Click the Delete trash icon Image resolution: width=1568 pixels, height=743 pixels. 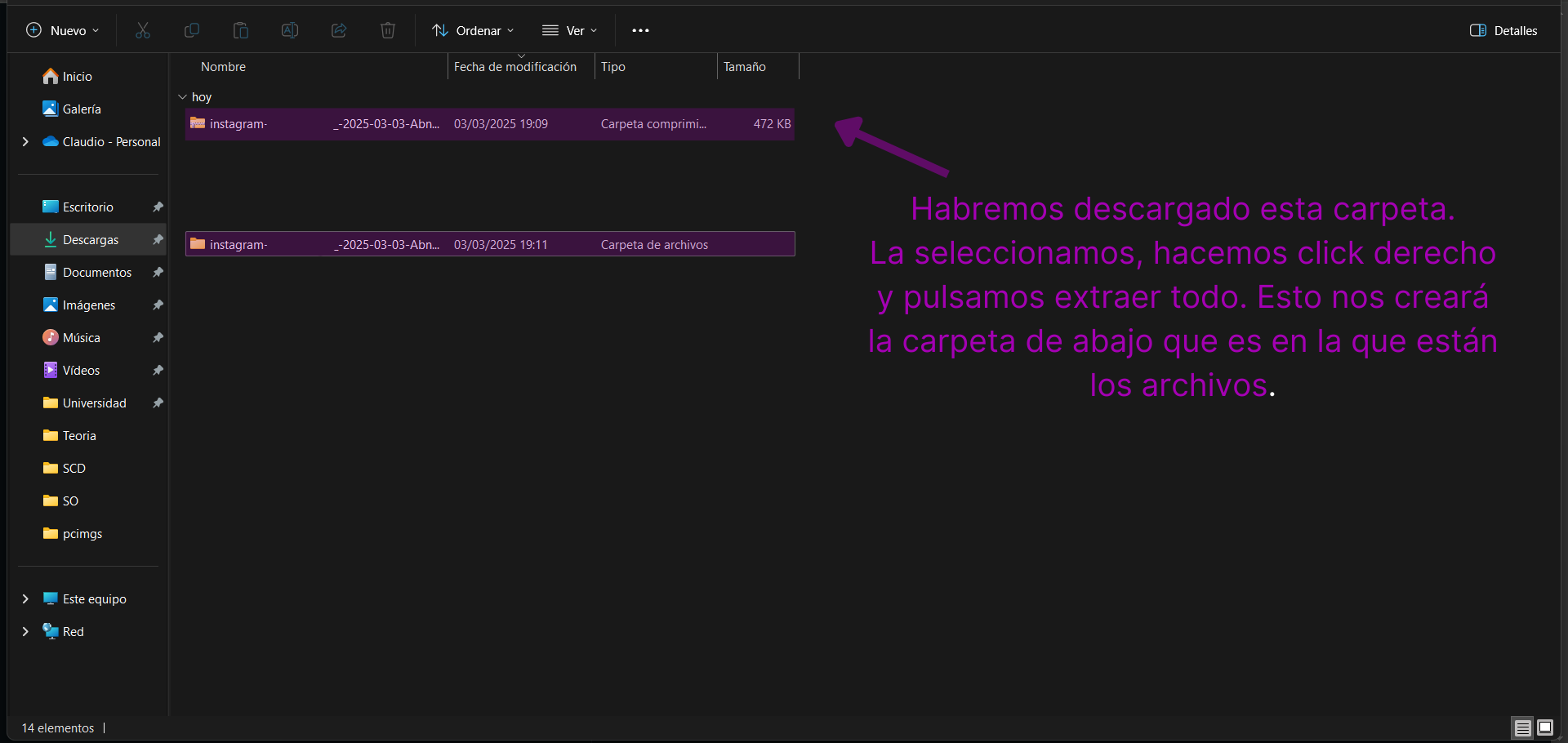388,30
